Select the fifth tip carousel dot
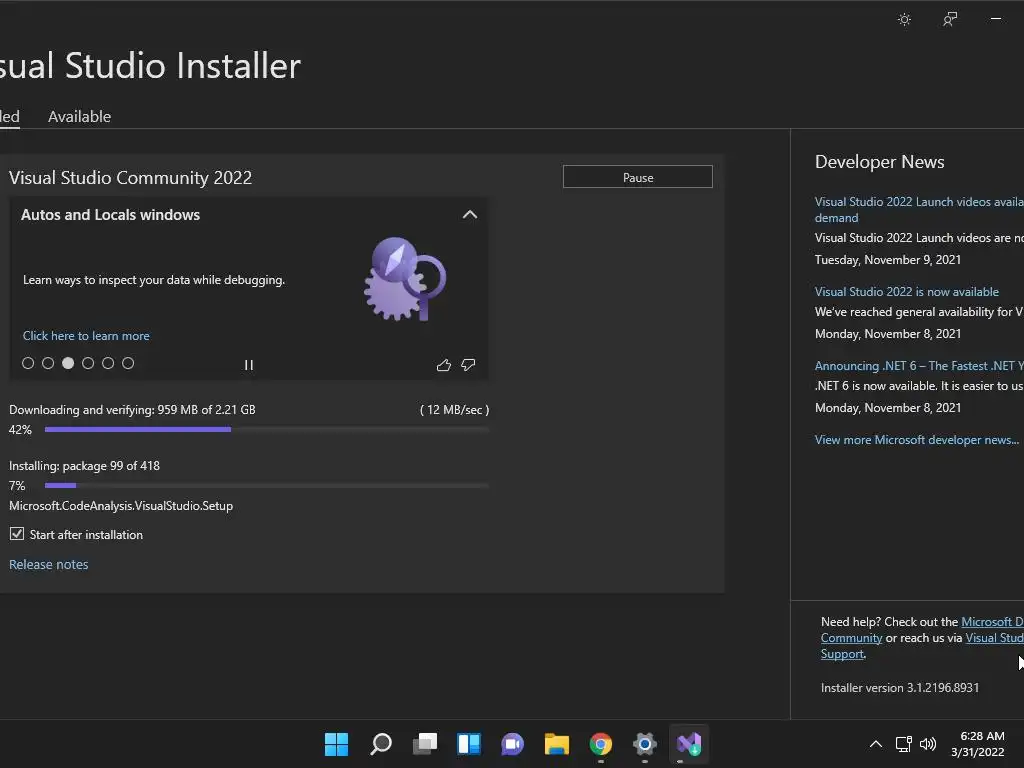Screen dimensions: 1024x768 coord(108,363)
